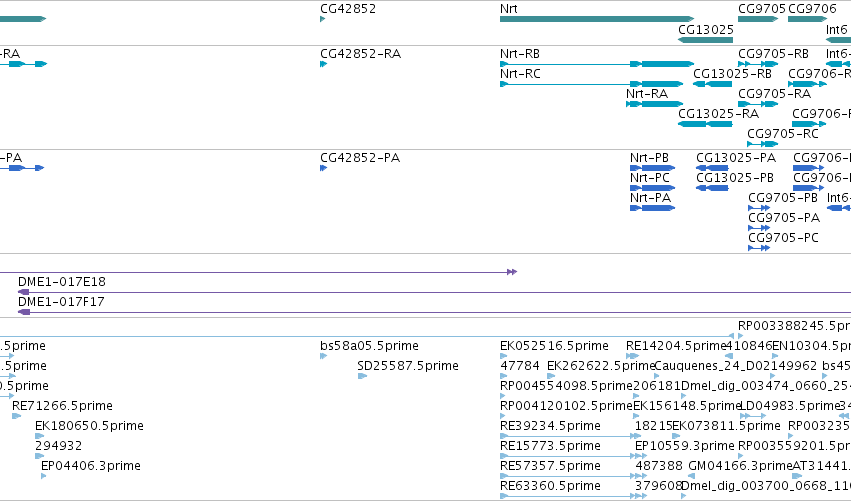
Task: Select the CG13025-PB protein label
Action: [735, 178]
